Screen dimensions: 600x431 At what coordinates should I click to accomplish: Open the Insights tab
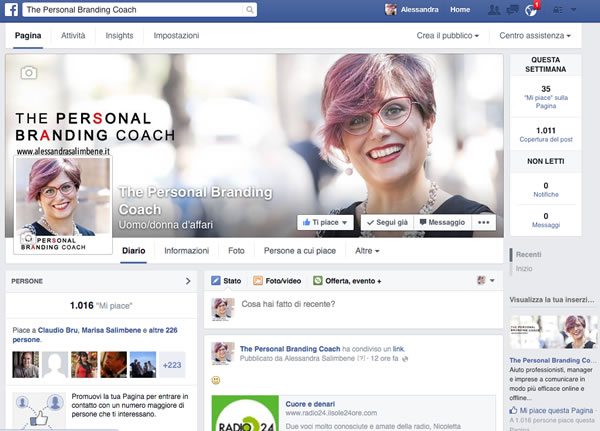coord(119,36)
